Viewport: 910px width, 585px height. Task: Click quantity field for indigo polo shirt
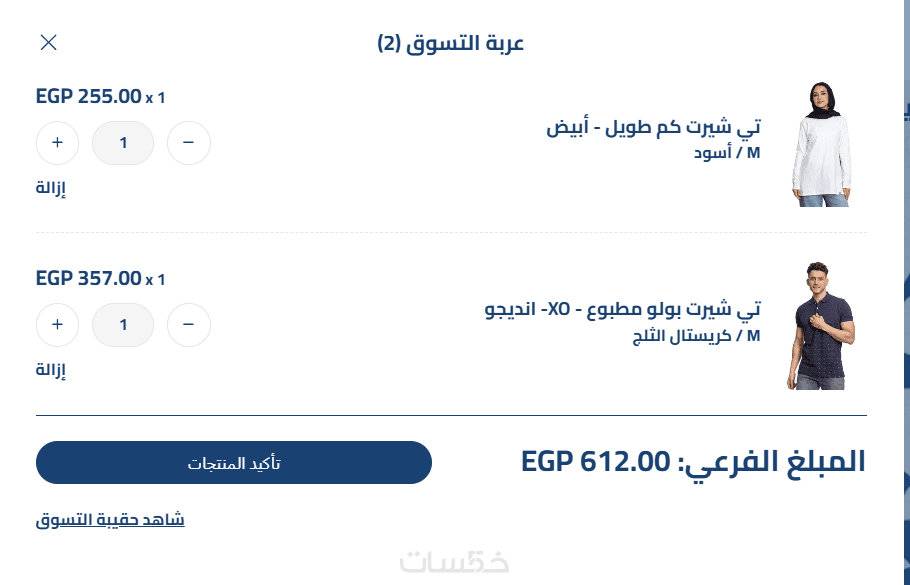(x=123, y=325)
